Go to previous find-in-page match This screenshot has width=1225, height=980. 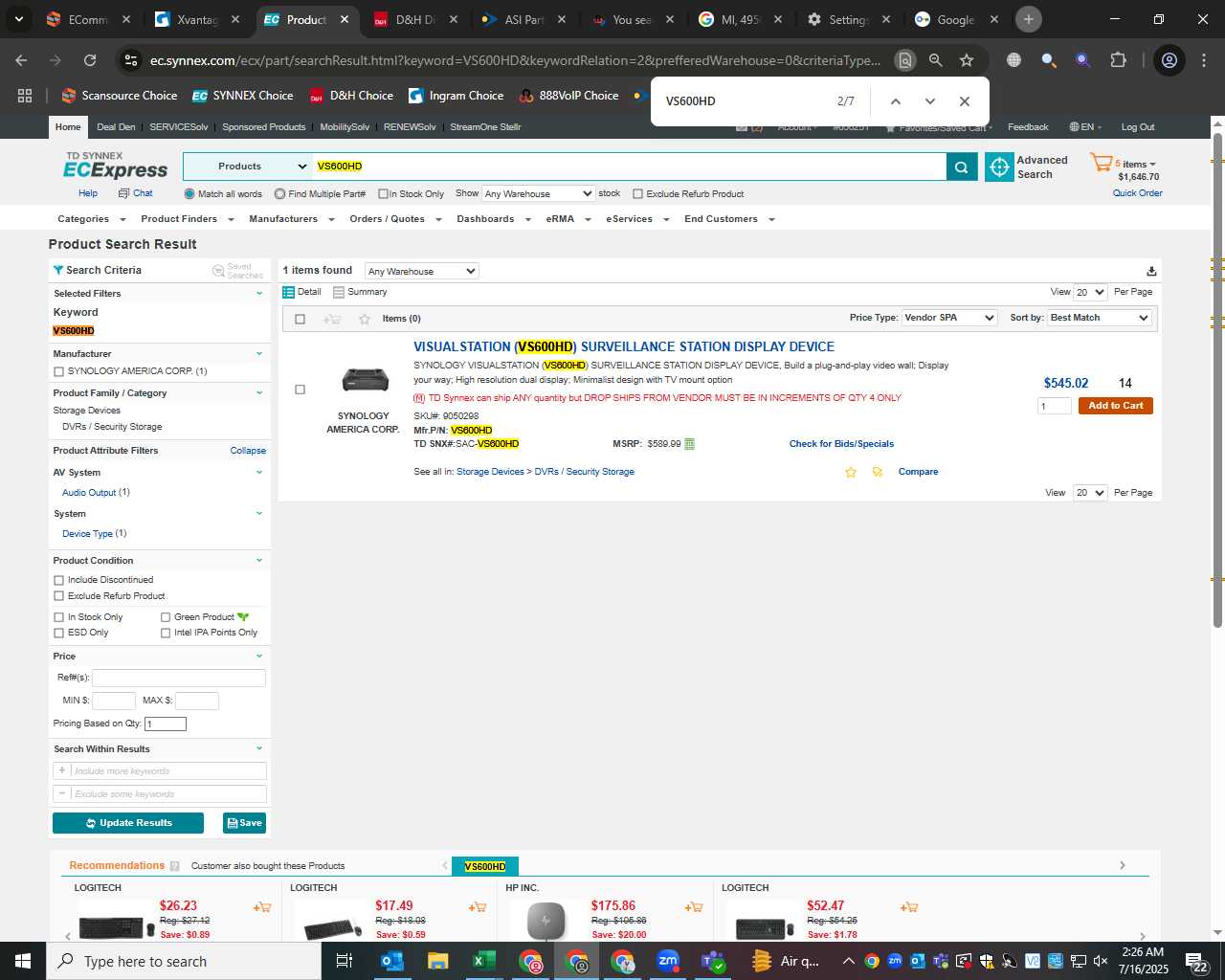coord(895,101)
